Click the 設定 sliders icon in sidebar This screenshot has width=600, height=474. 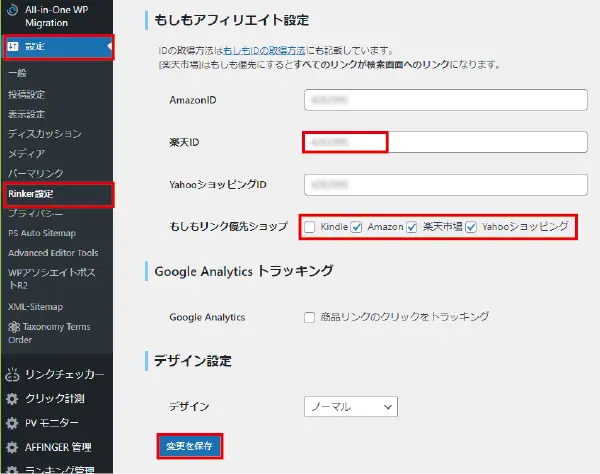(13, 47)
